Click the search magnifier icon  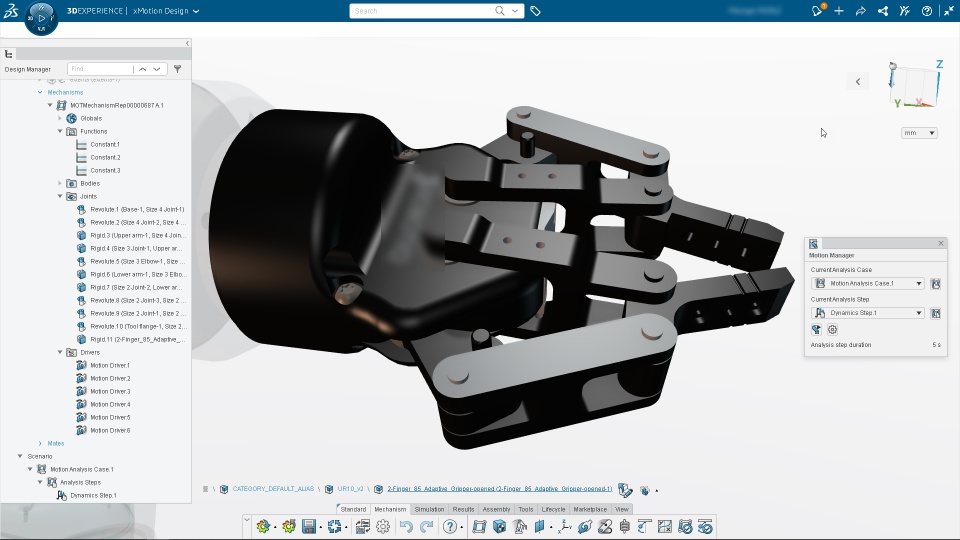[x=500, y=10]
